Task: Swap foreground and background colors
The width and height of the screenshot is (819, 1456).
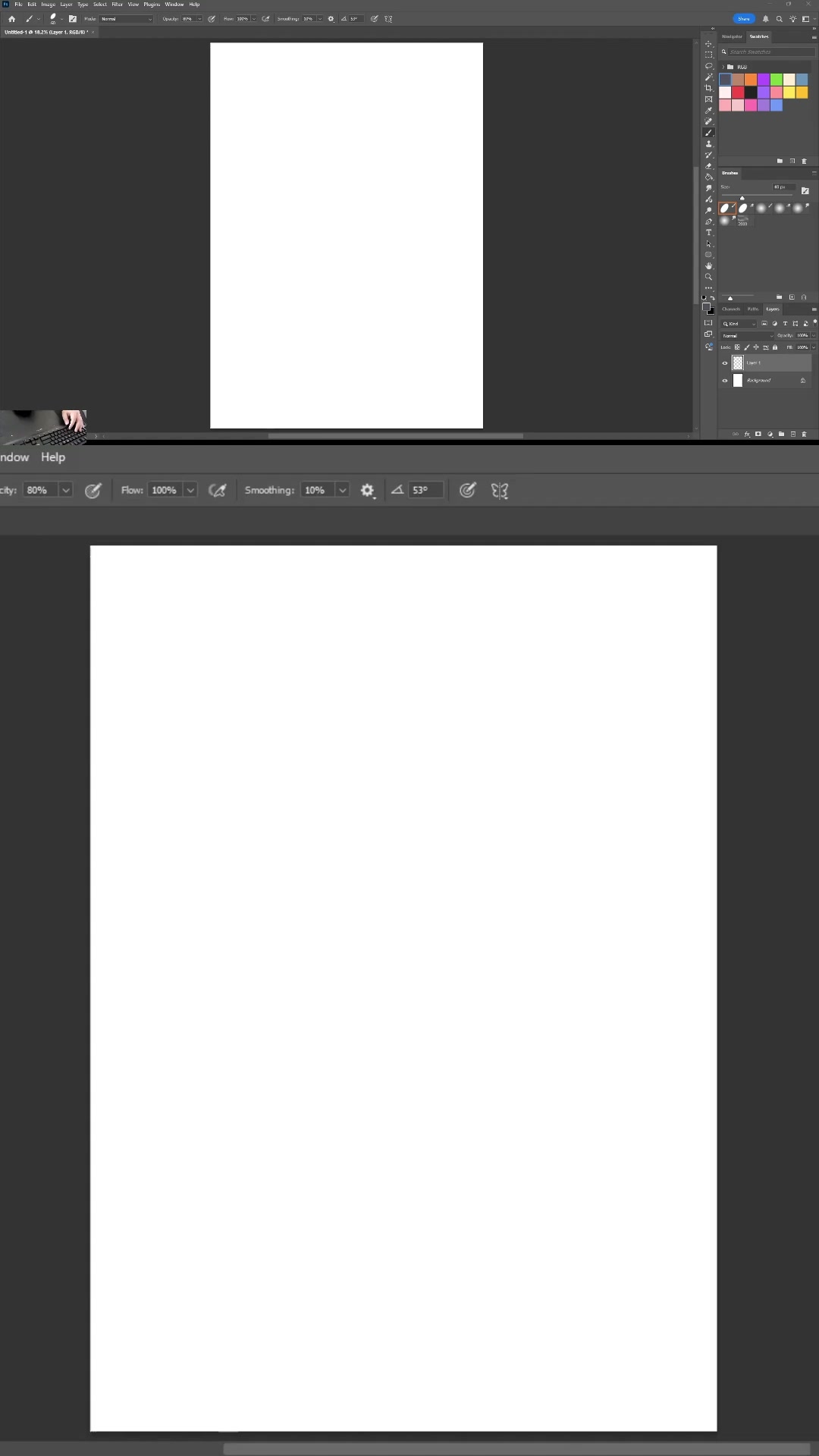Action: (713, 298)
